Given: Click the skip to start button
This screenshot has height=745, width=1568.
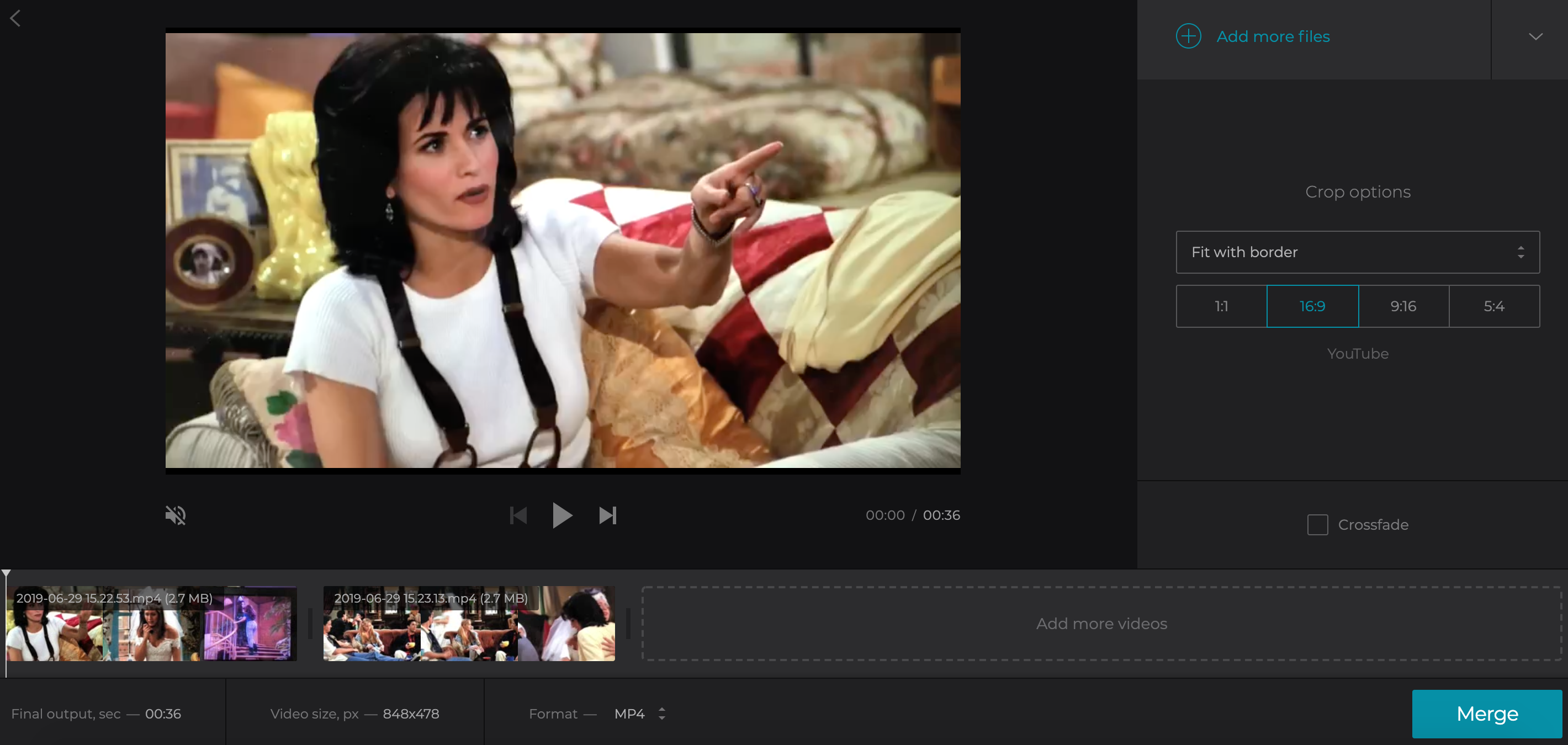Looking at the screenshot, I should [x=518, y=515].
